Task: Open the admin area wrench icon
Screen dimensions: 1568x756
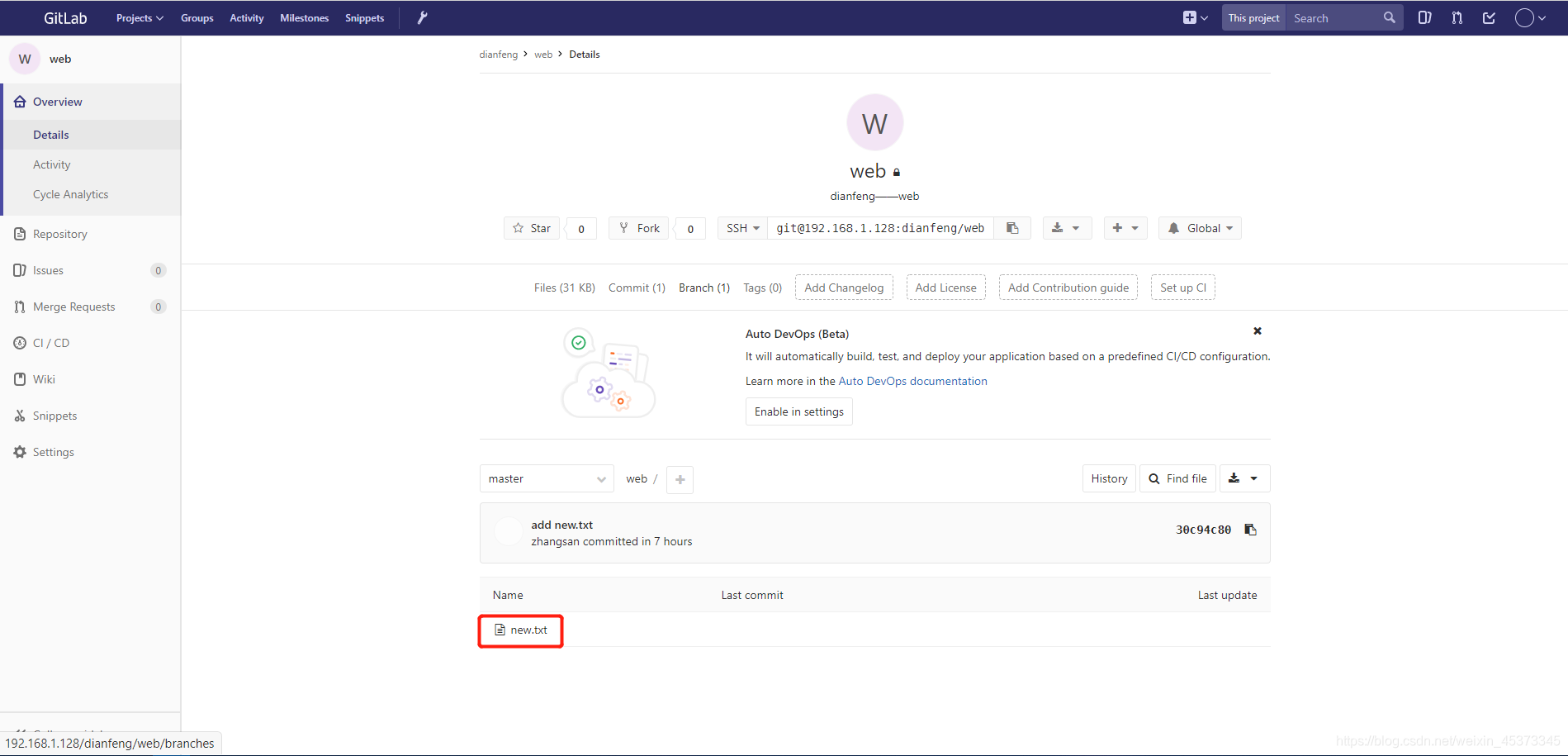Action: (x=422, y=17)
